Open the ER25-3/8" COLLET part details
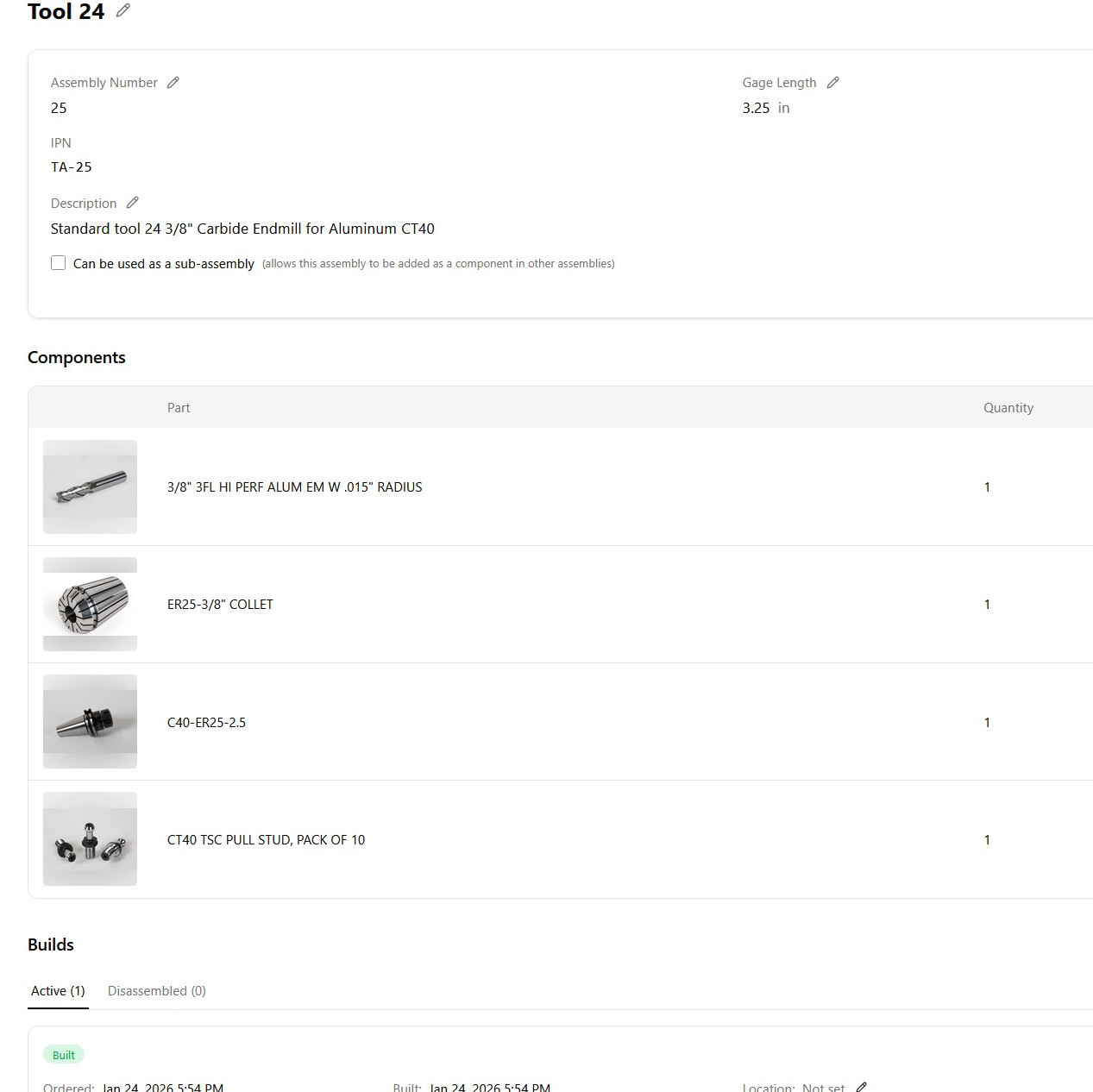This screenshot has width=1093, height=1092. tap(220, 604)
